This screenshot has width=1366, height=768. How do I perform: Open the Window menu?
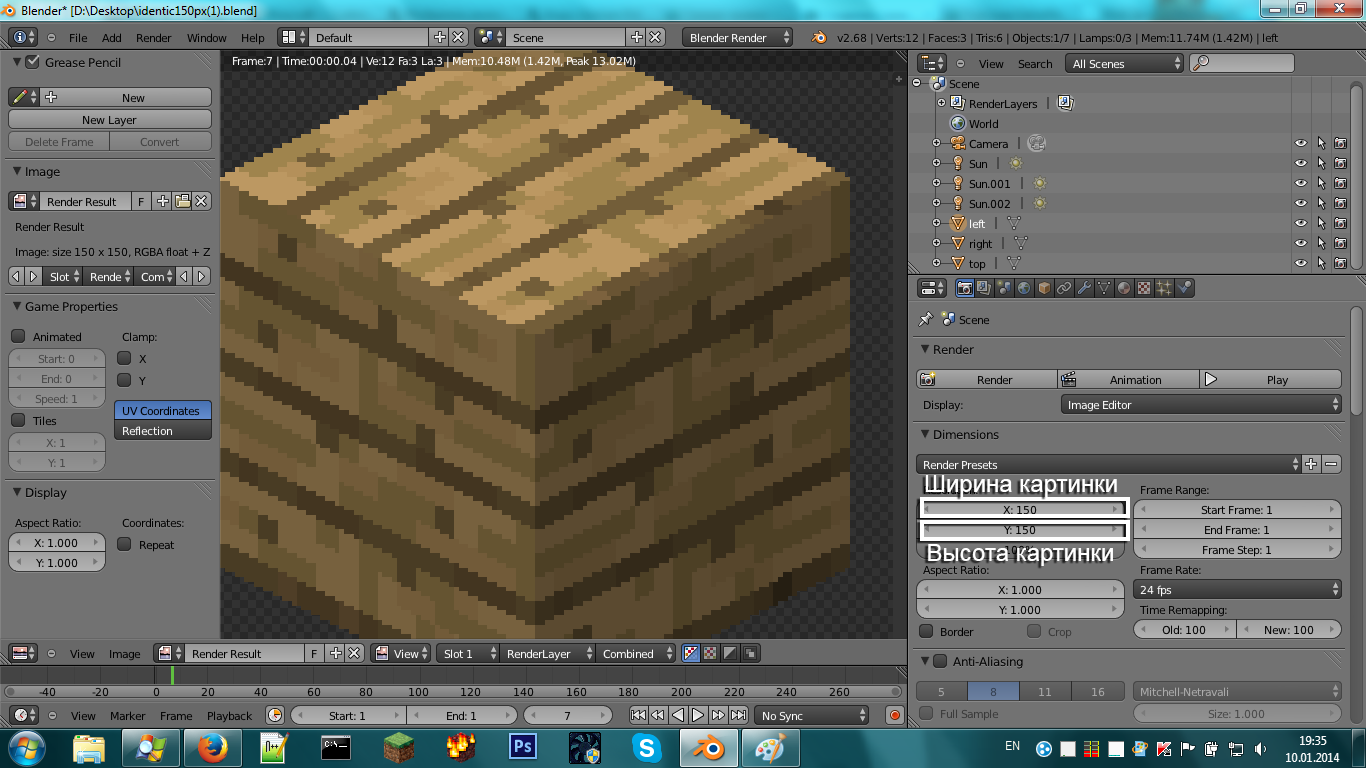click(x=207, y=37)
